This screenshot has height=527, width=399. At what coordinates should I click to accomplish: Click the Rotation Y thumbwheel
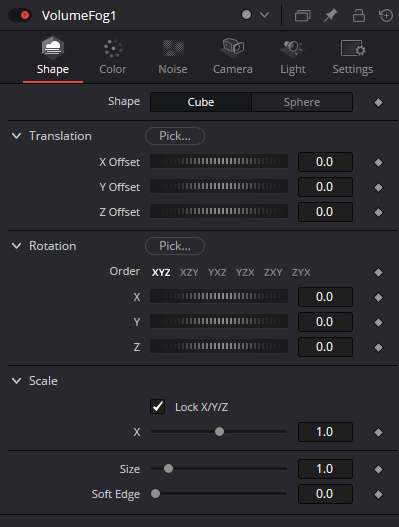[x=219, y=321]
